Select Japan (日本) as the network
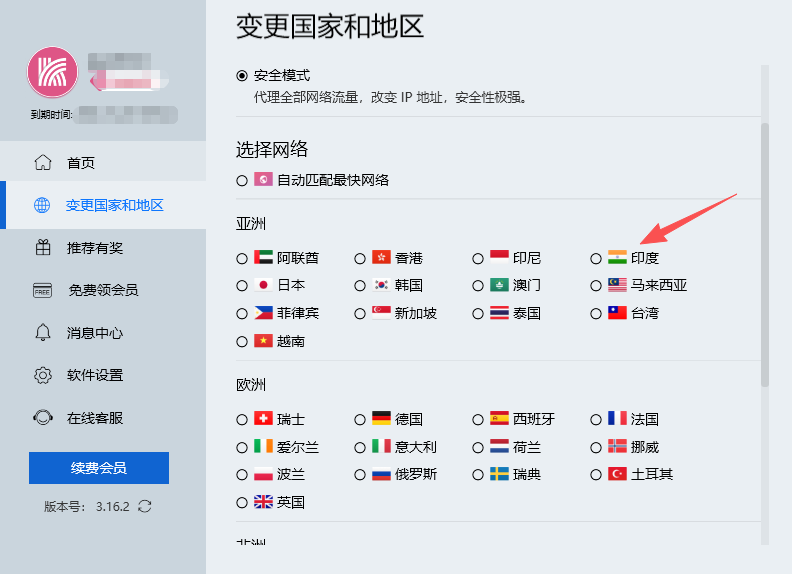 pyautogui.click(x=242, y=285)
